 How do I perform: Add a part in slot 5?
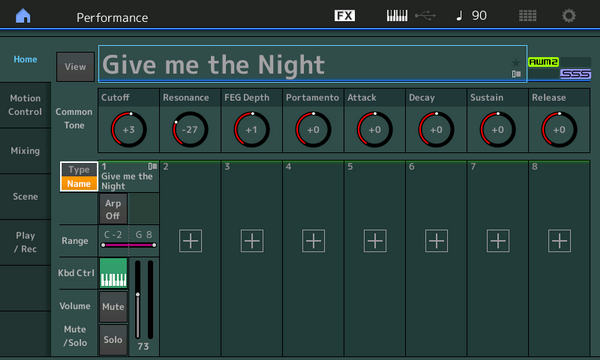(x=375, y=241)
